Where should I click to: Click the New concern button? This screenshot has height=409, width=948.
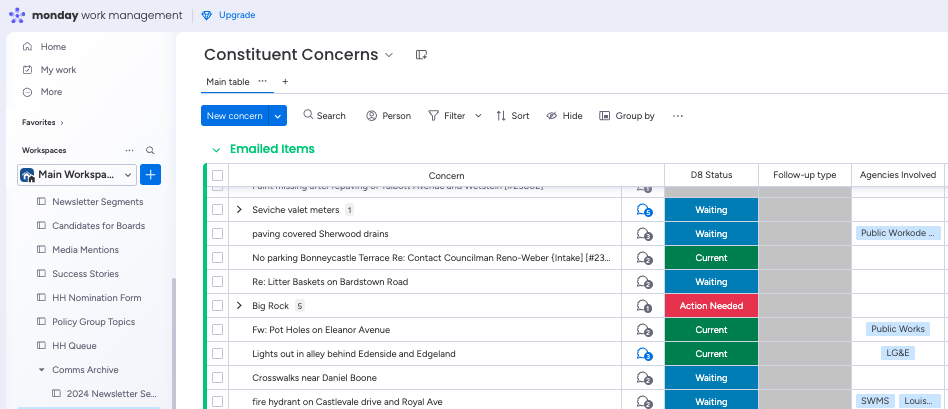(x=235, y=116)
